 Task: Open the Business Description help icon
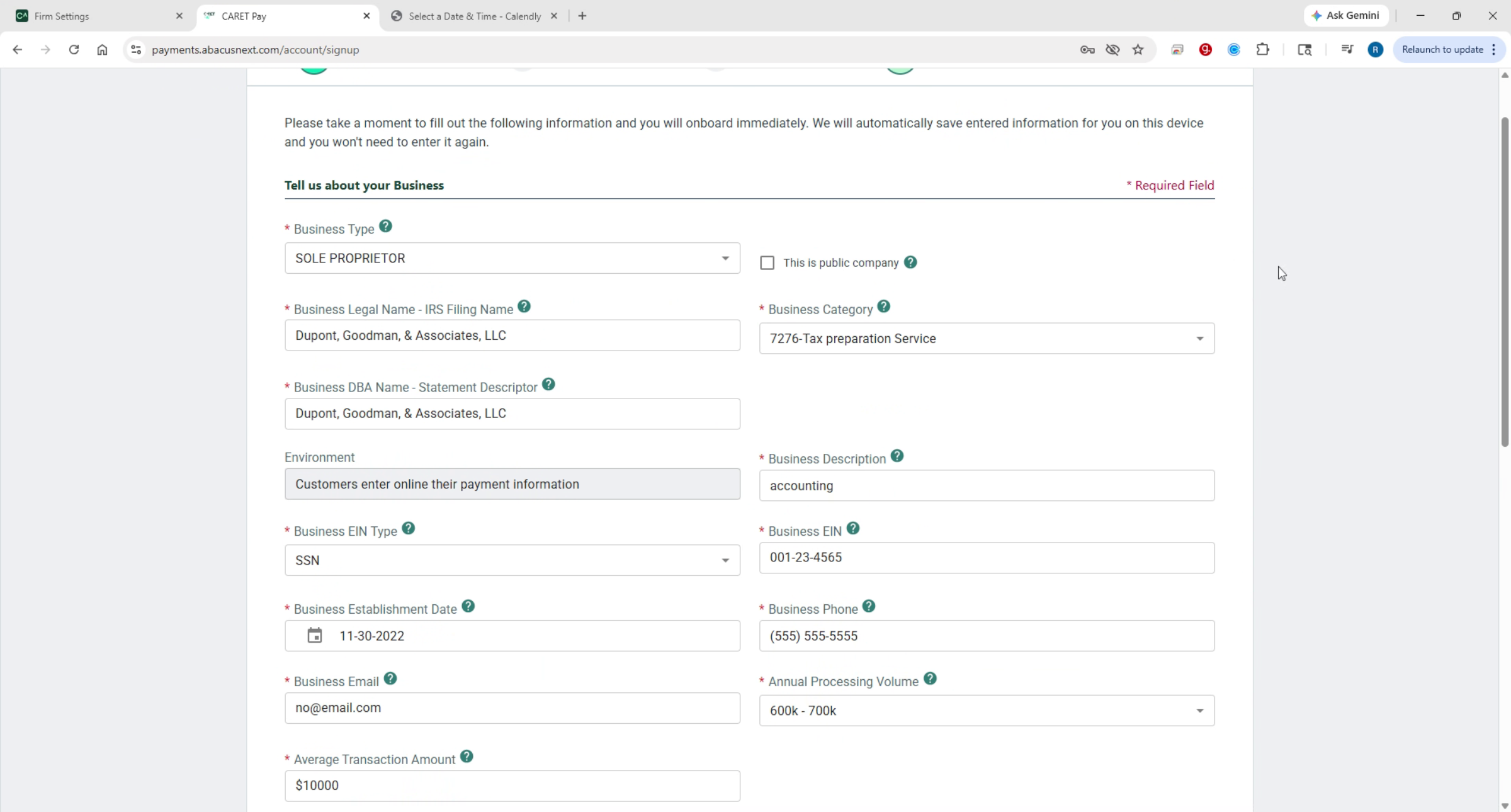tap(897, 456)
